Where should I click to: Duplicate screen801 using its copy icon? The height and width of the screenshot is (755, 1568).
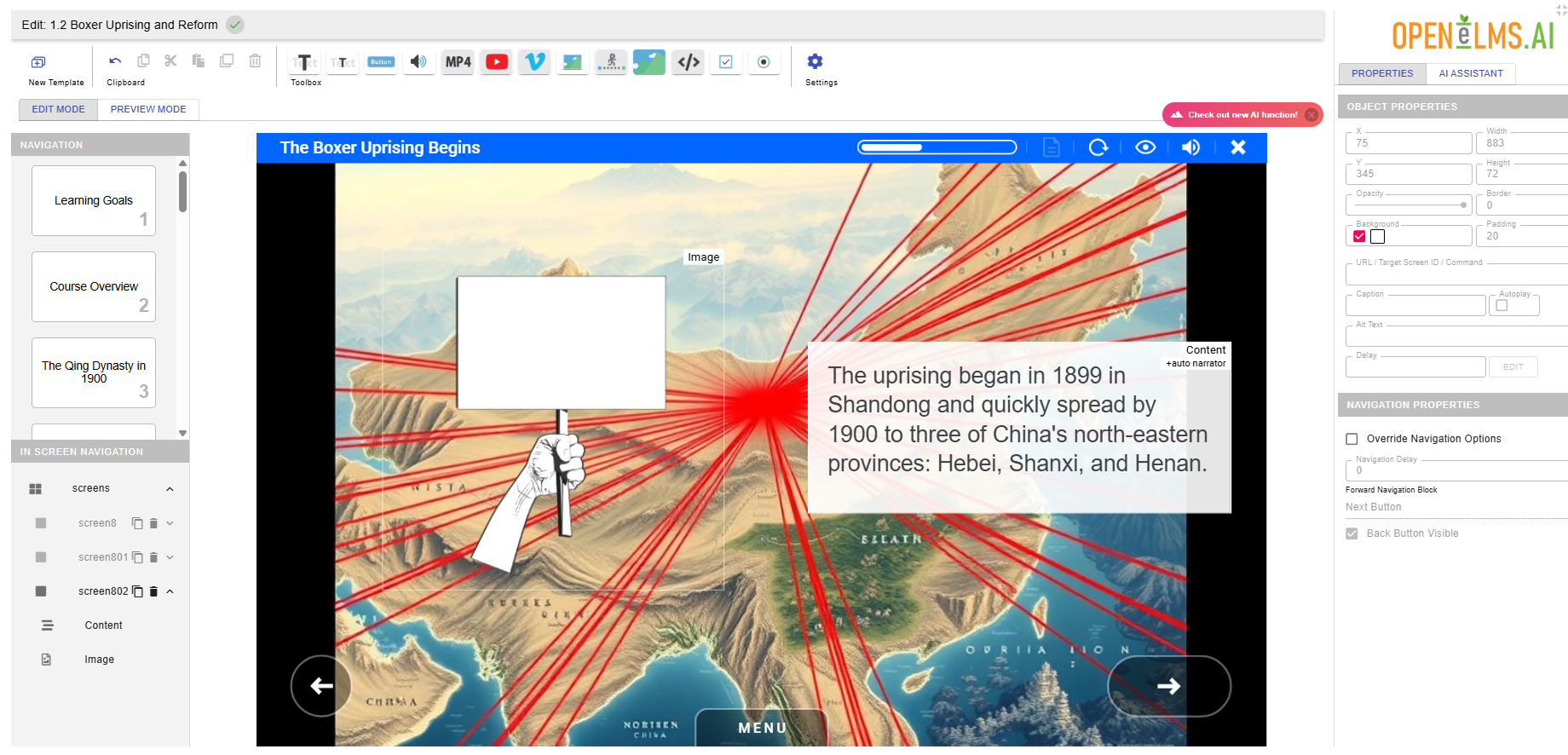click(137, 557)
